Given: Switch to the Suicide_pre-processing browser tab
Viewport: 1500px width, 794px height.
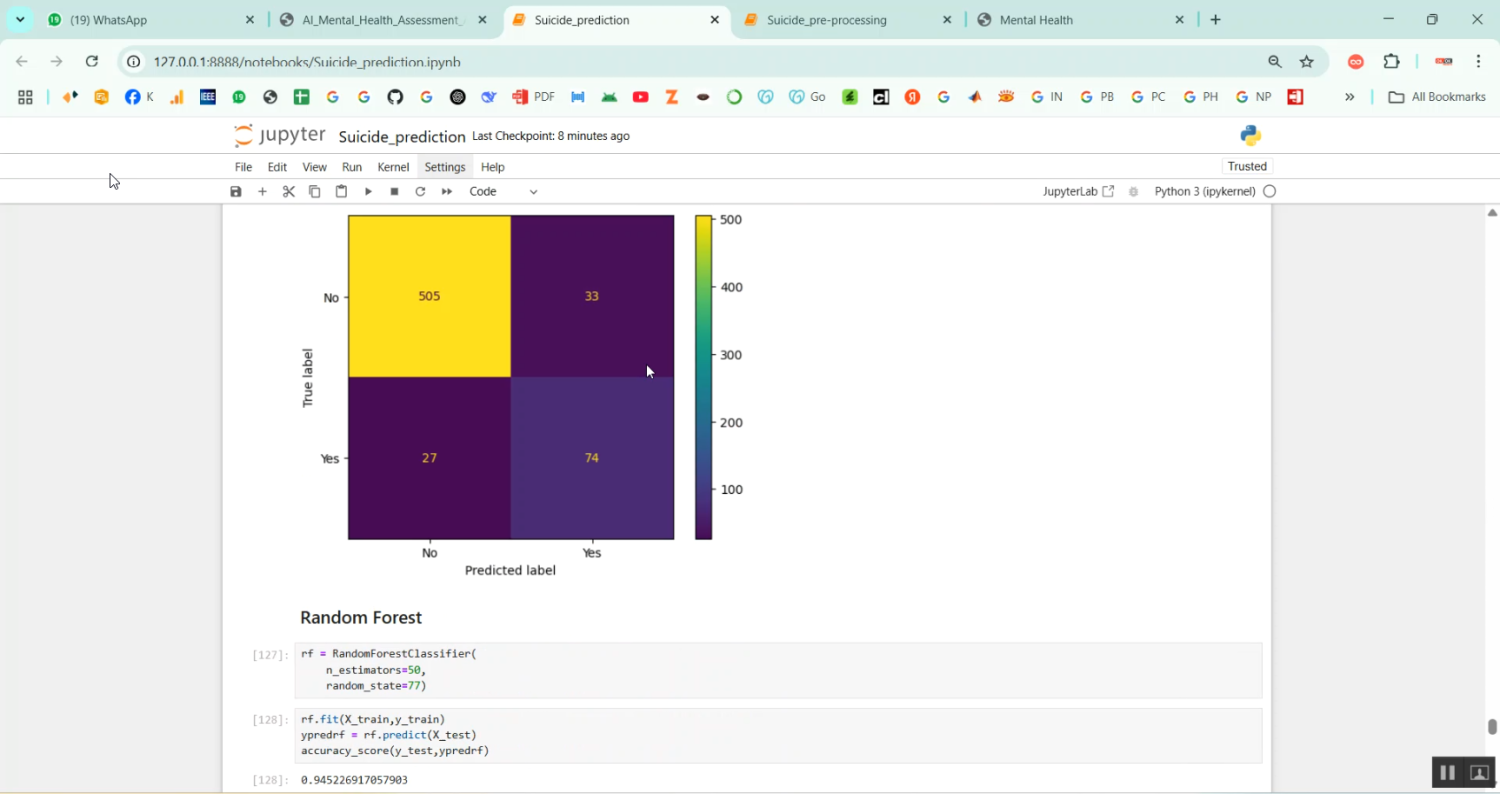Looking at the screenshot, I should [827, 20].
